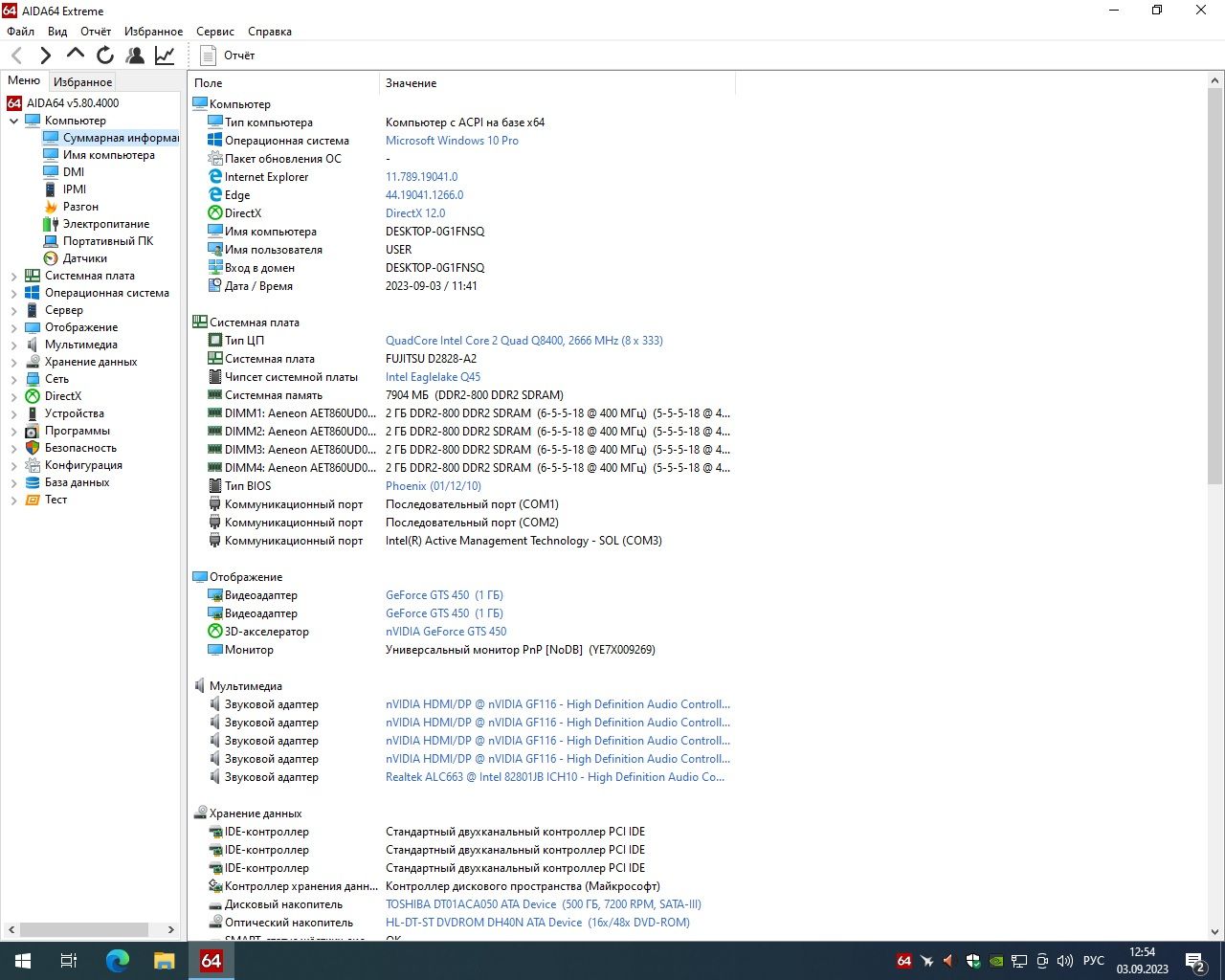Switch to the Избранное sidebar tab
Screen dimensions: 1225x980
click(x=82, y=82)
